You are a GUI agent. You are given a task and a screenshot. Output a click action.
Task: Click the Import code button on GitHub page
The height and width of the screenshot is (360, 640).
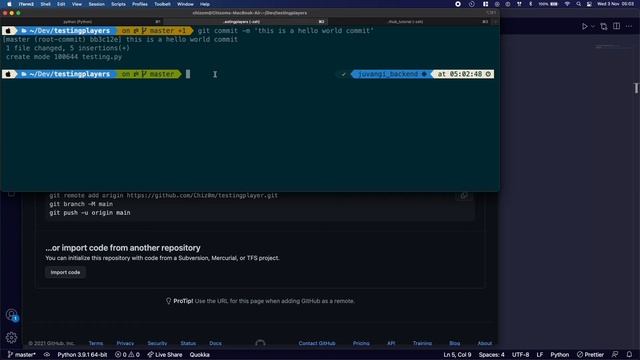point(65,272)
